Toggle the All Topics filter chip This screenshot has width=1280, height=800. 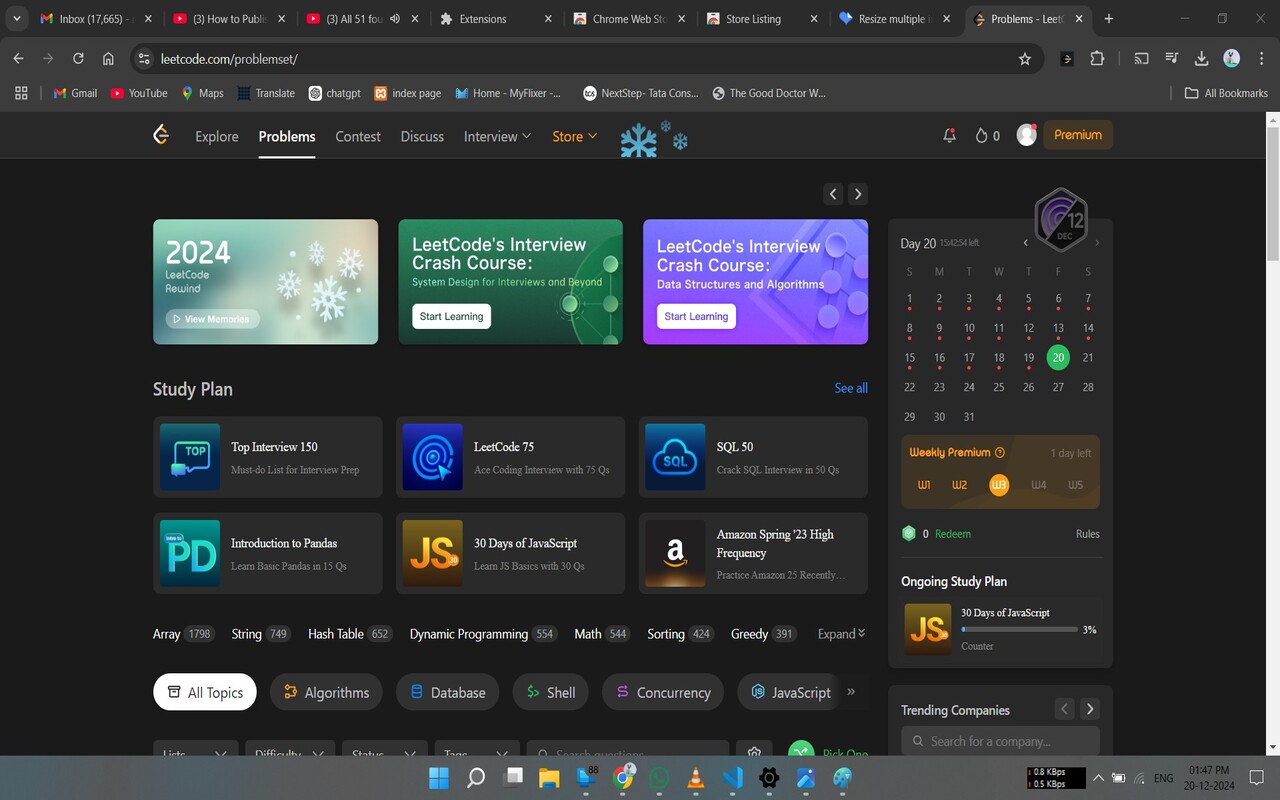click(204, 691)
